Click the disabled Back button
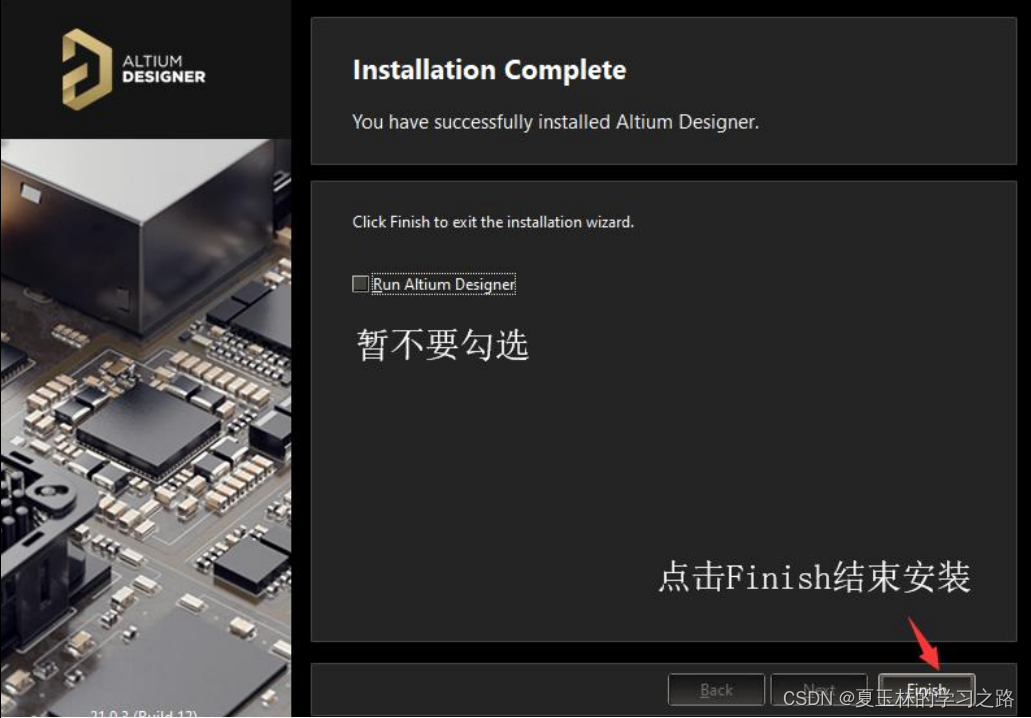 (716, 689)
